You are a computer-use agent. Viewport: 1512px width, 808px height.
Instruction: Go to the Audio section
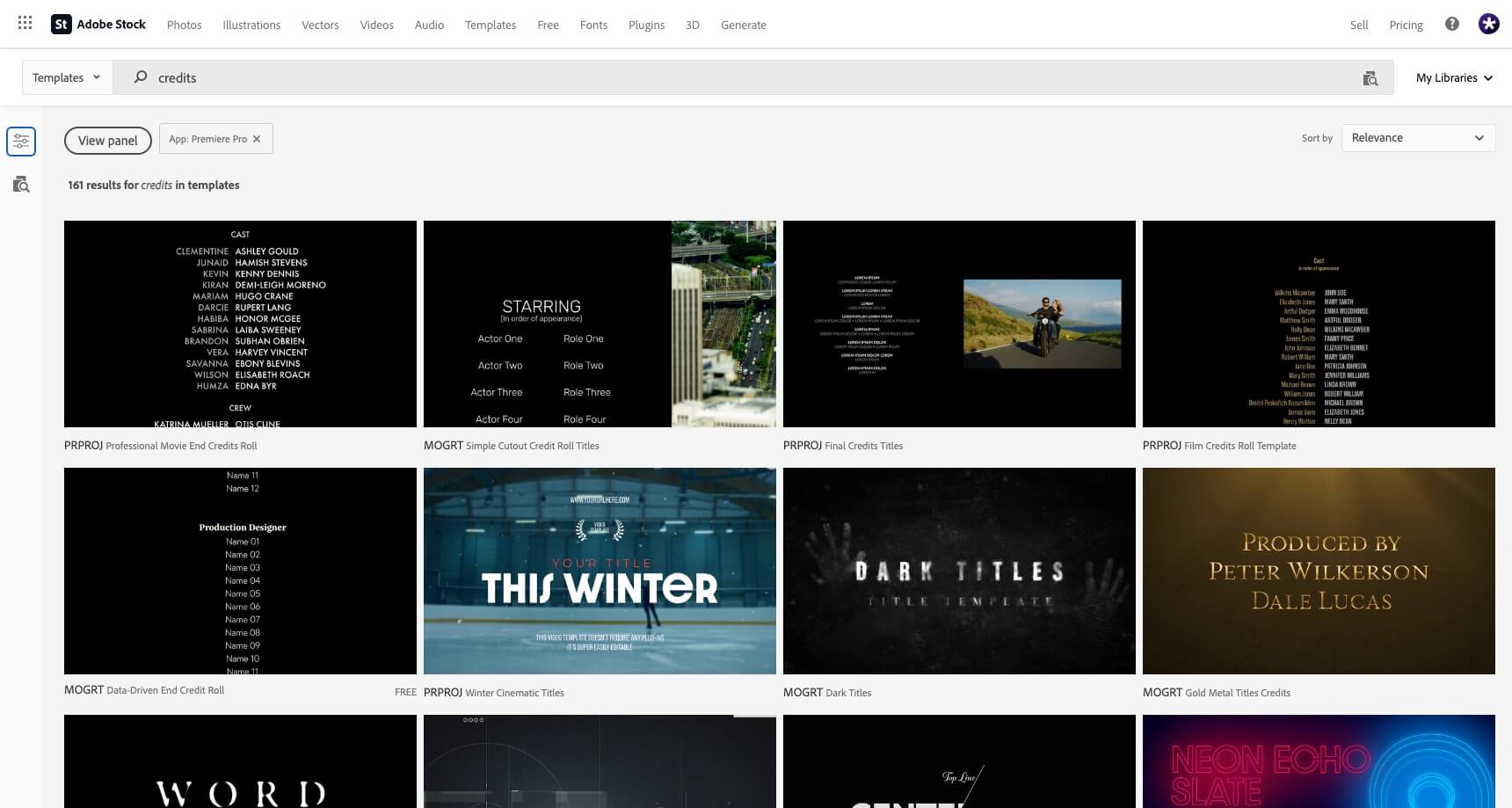click(429, 25)
